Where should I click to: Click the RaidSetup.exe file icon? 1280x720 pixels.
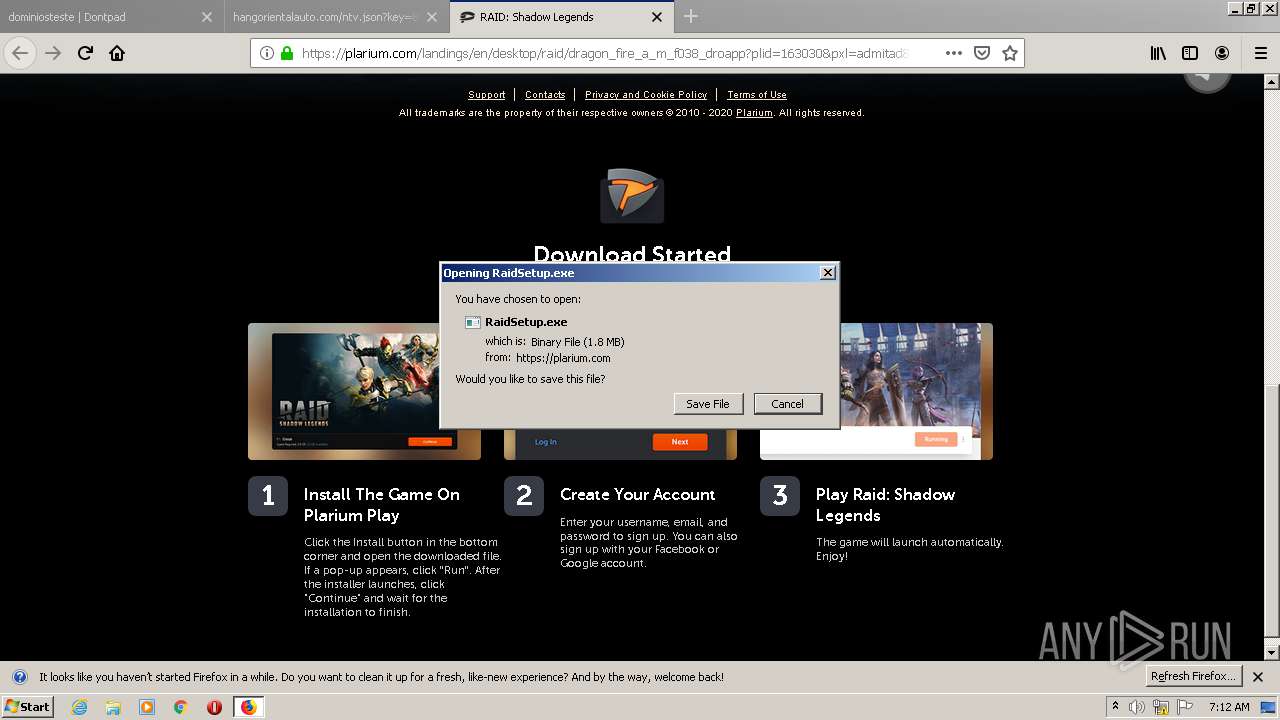pos(473,322)
